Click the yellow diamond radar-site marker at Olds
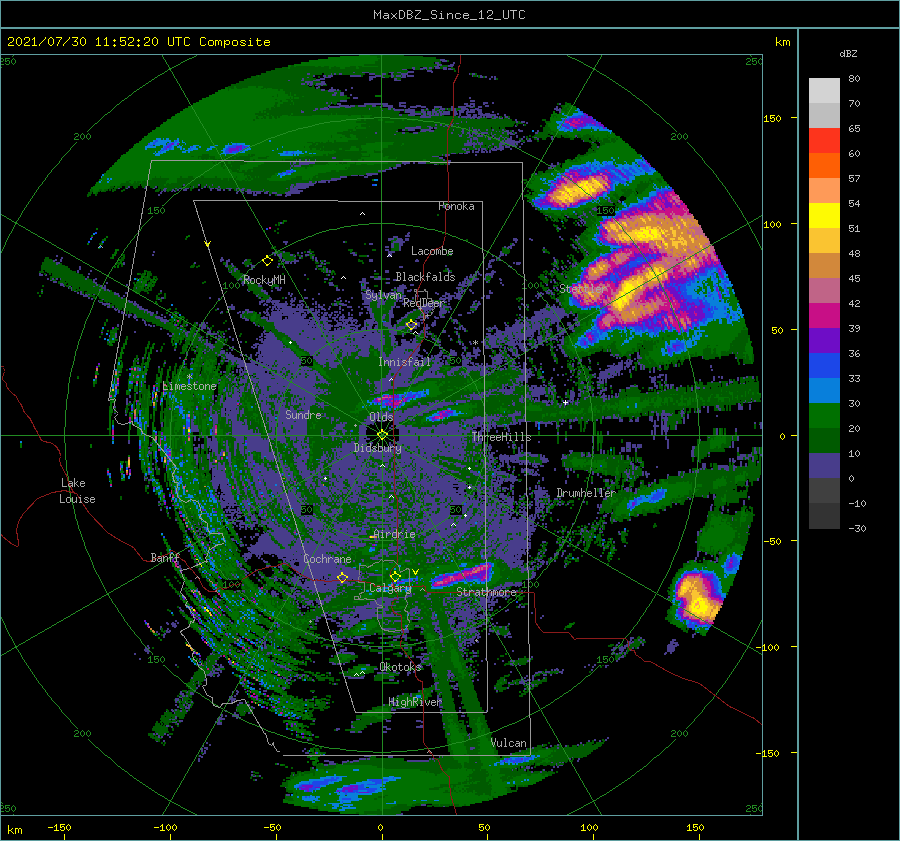The width and height of the screenshot is (900, 841). 382,435
